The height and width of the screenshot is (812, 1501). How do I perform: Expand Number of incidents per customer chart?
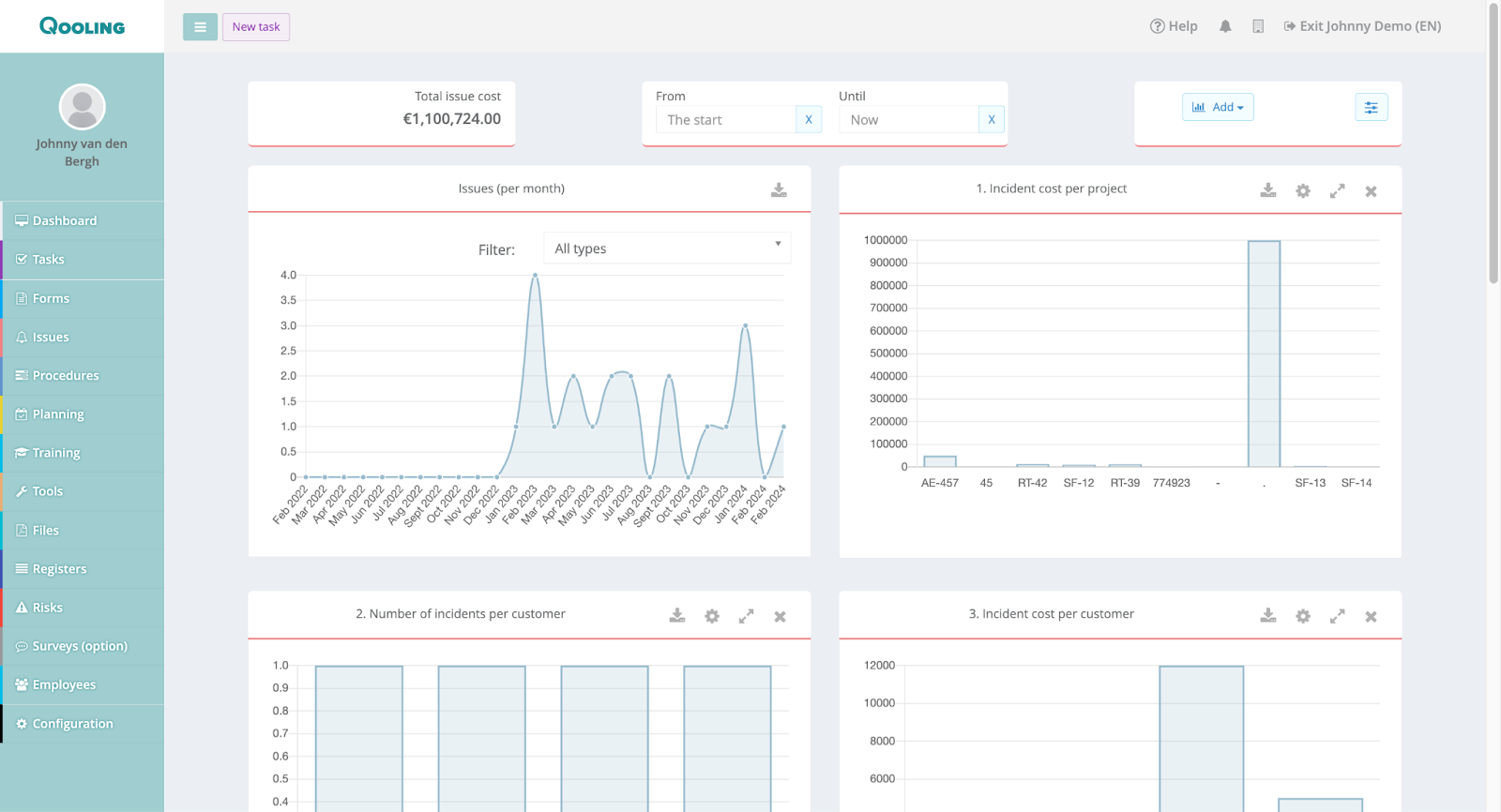[747, 616]
